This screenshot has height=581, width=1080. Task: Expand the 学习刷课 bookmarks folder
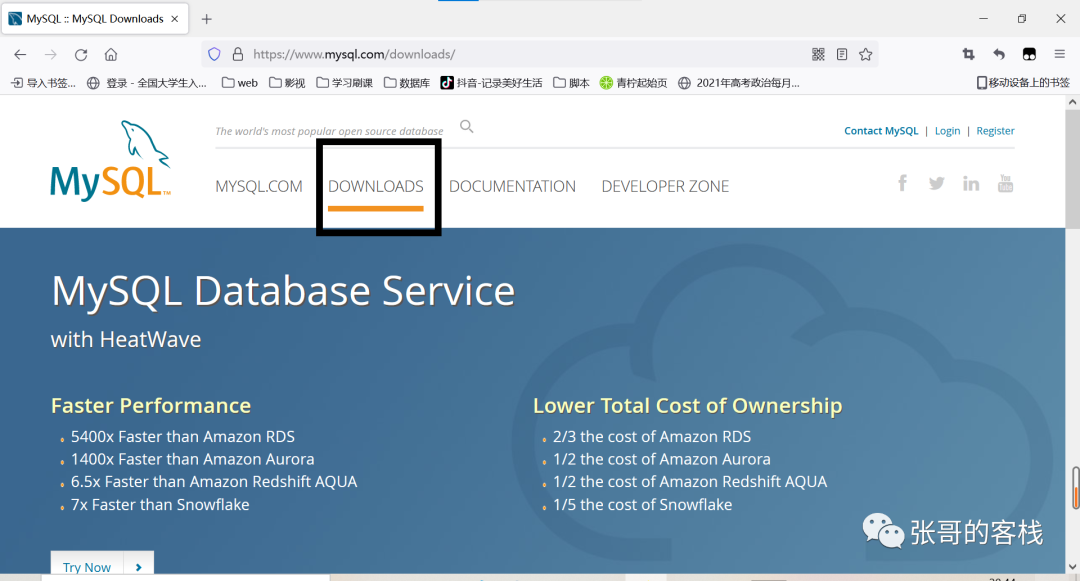tap(344, 83)
